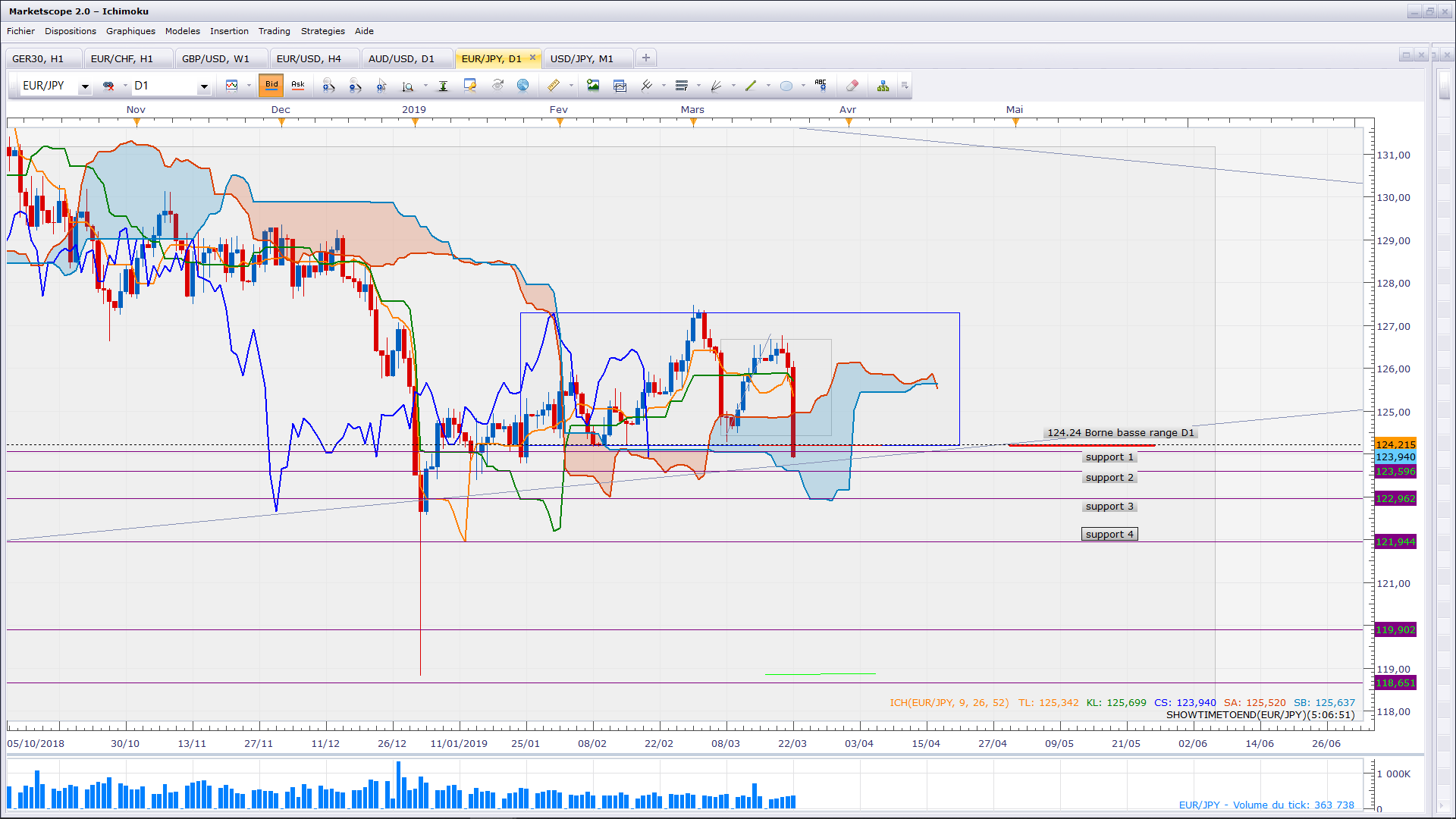The image size is (1456, 819).
Task: Click the hierarchy structure icon
Action: 883,86
